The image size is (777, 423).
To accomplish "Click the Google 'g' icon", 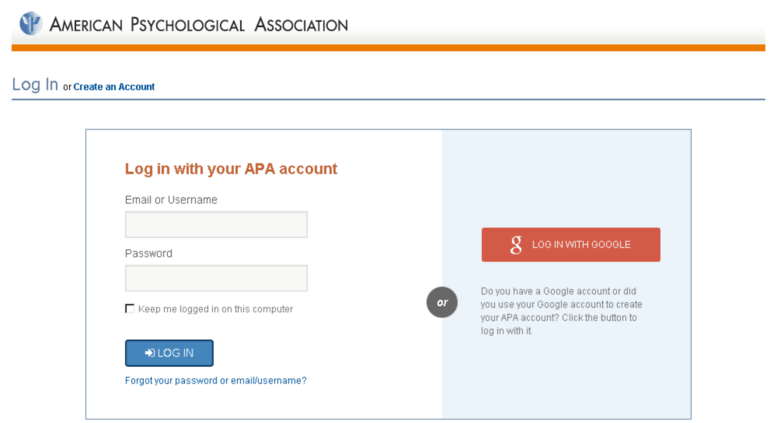I will click(x=516, y=245).
